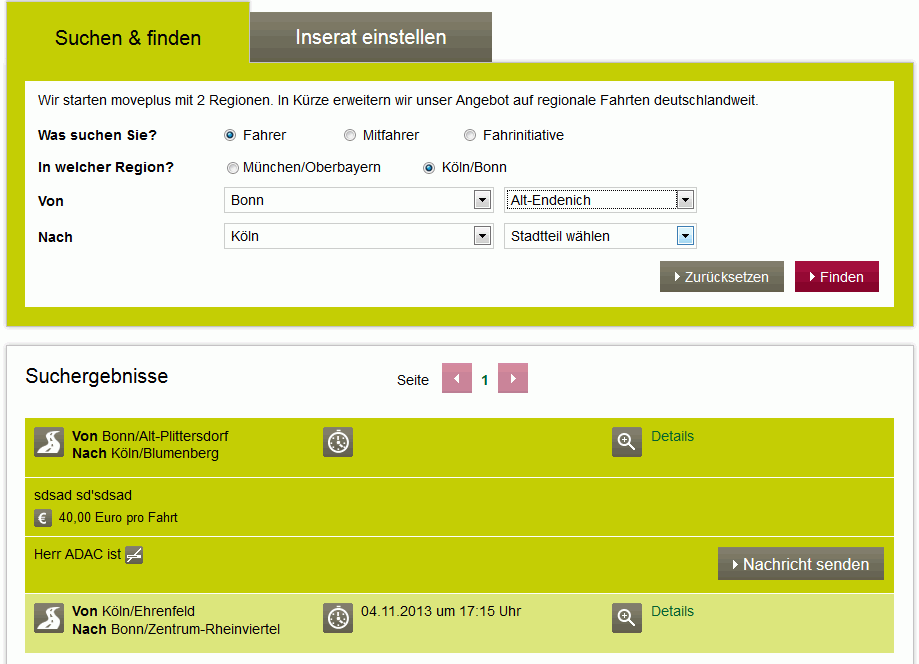Open the Von city dropdown showing Bonn
The image size is (919, 664).
pyautogui.click(x=358, y=200)
